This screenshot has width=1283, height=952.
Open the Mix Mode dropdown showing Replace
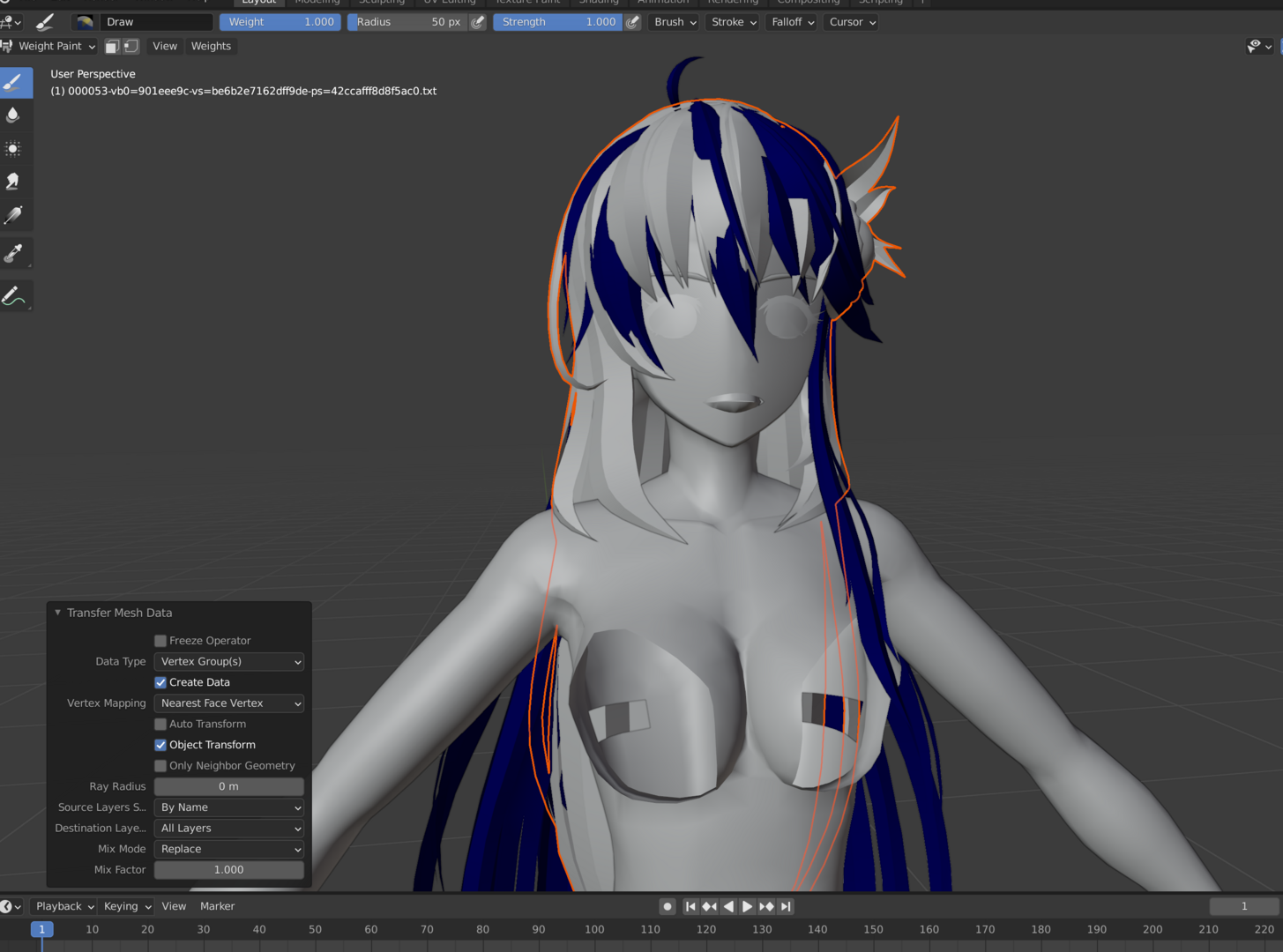point(229,849)
